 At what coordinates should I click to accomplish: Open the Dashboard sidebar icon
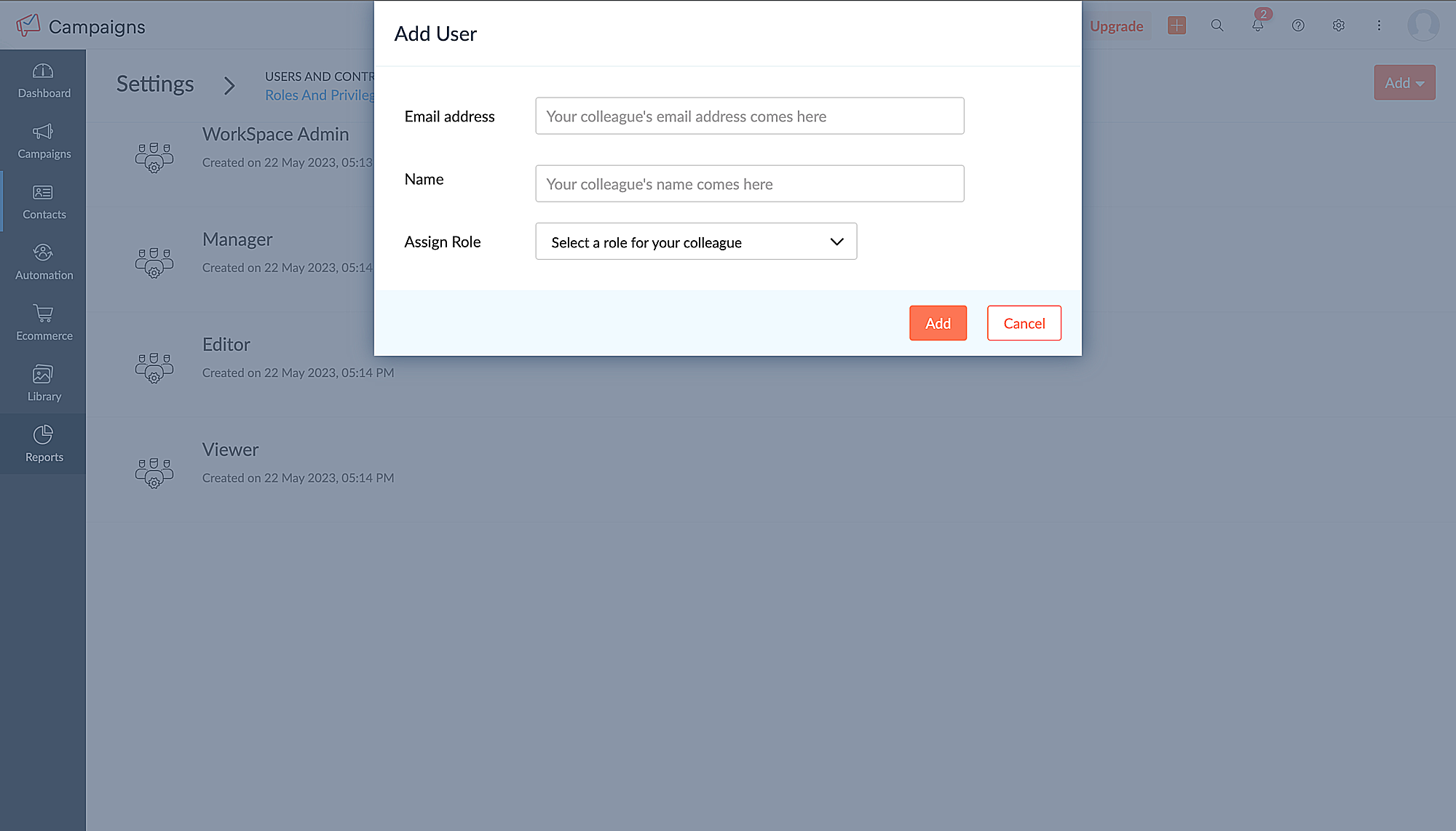[x=43, y=80]
